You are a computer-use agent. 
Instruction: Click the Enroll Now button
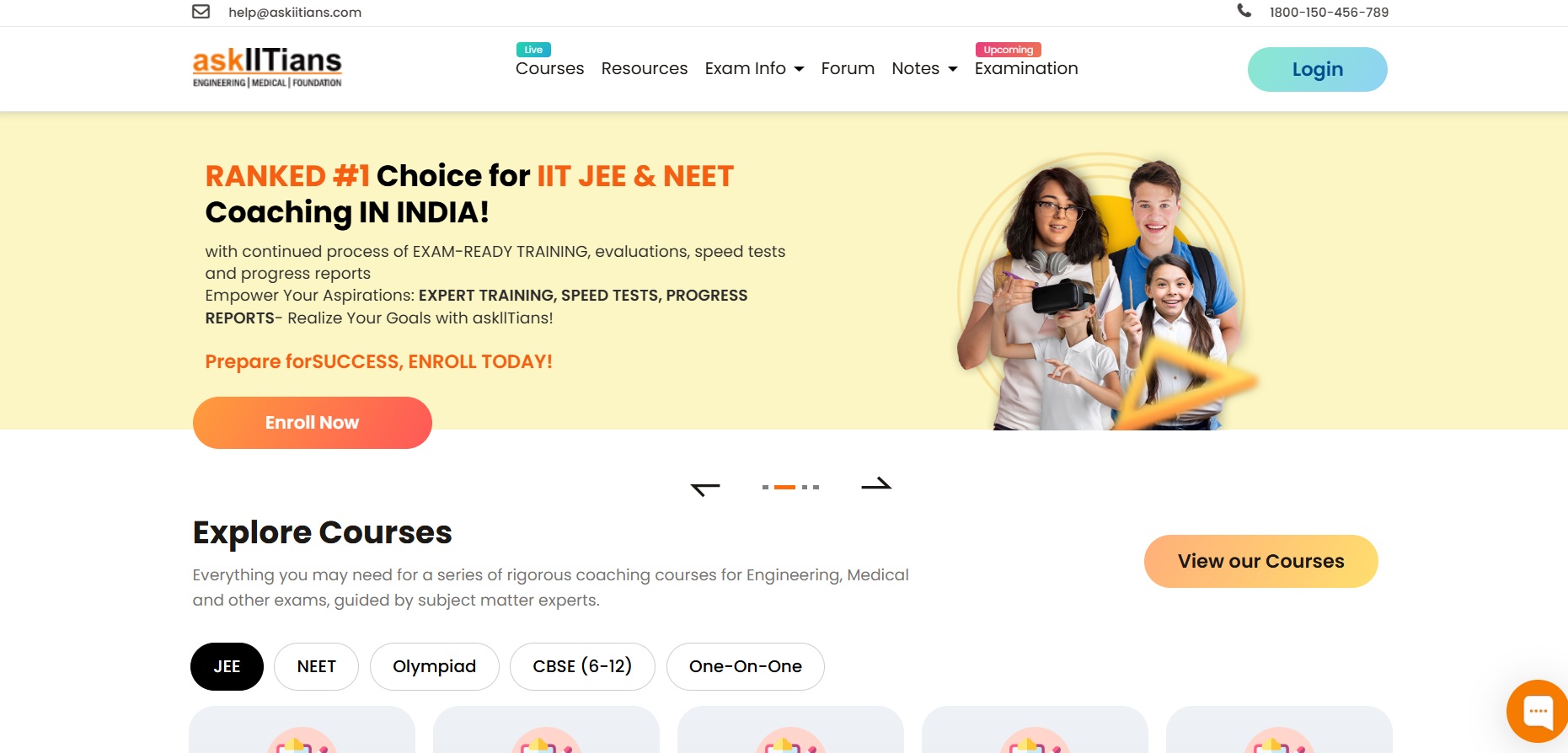313,423
